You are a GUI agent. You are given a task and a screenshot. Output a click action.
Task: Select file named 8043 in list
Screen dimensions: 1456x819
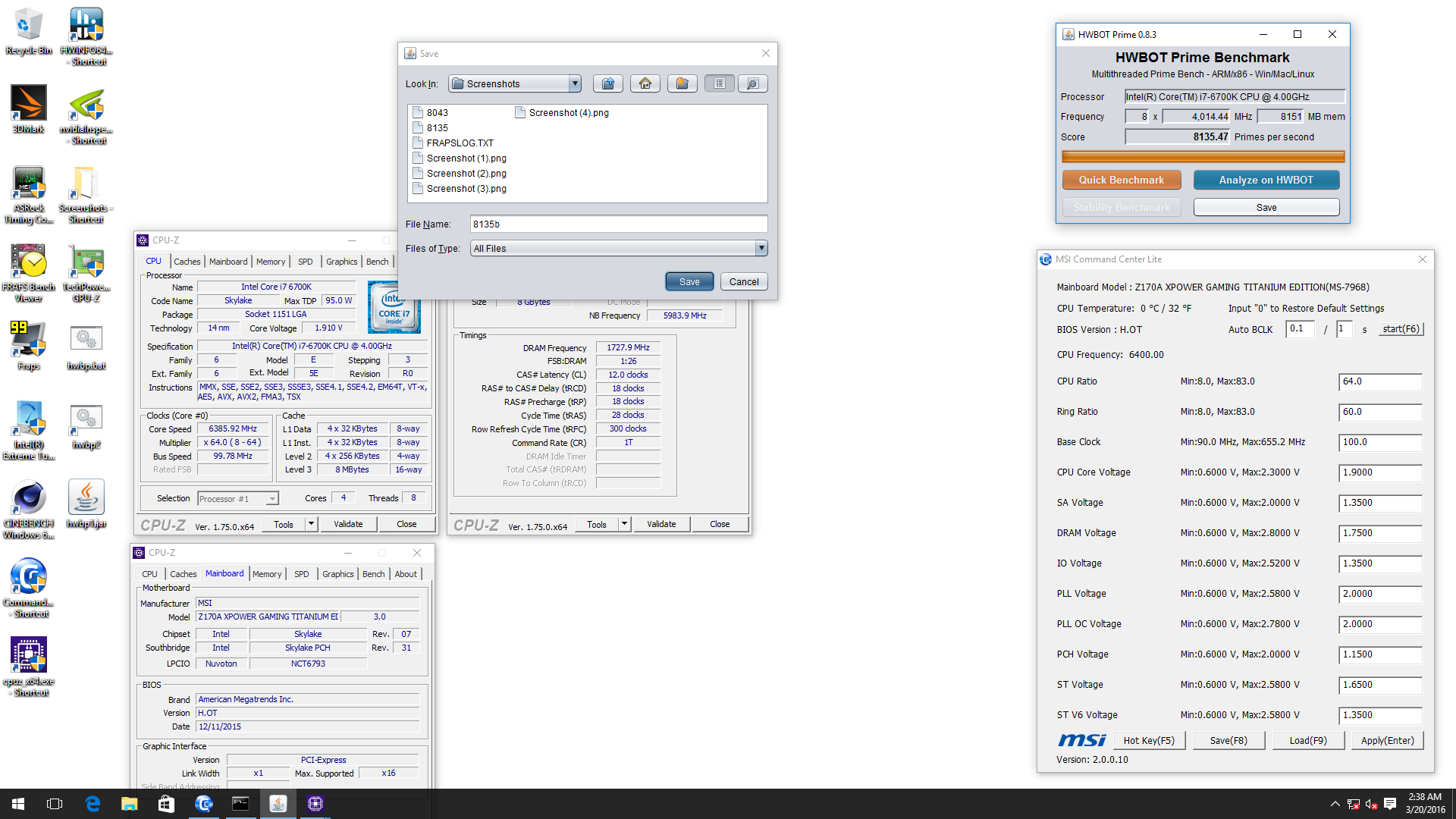coord(430,112)
